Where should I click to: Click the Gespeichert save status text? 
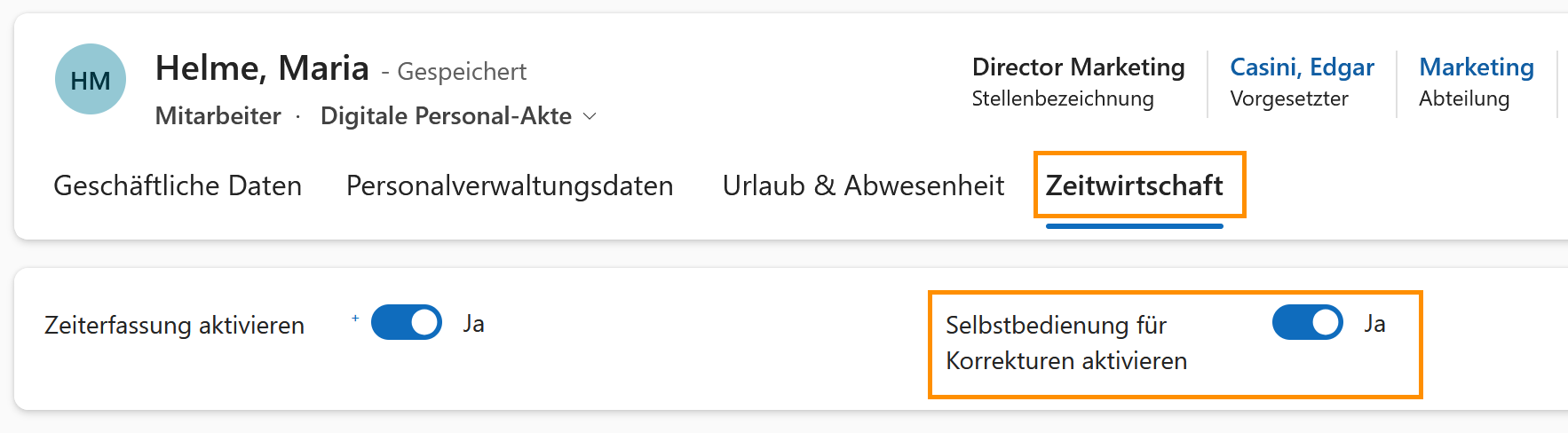(x=462, y=72)
